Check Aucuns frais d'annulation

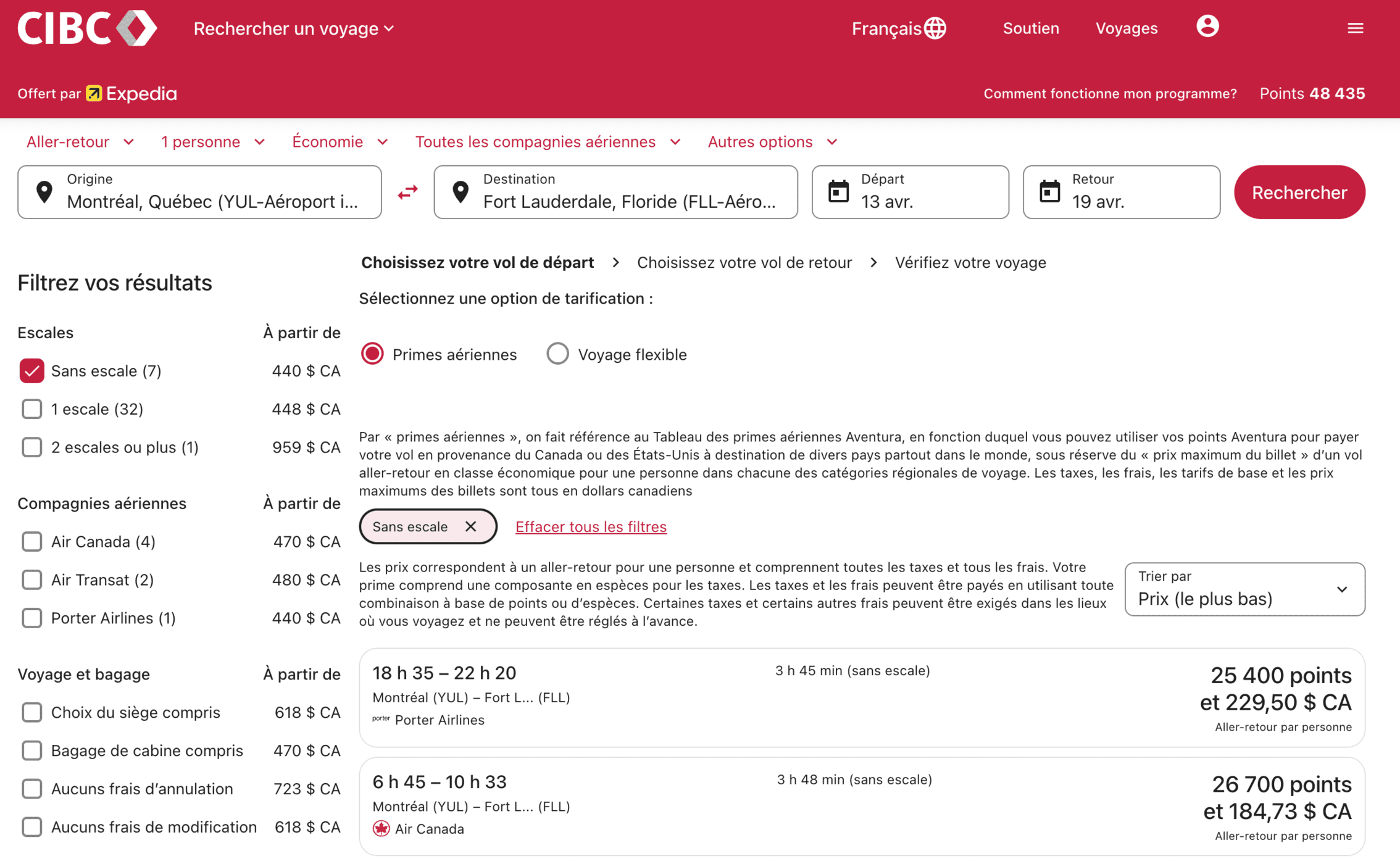(31, 789)
